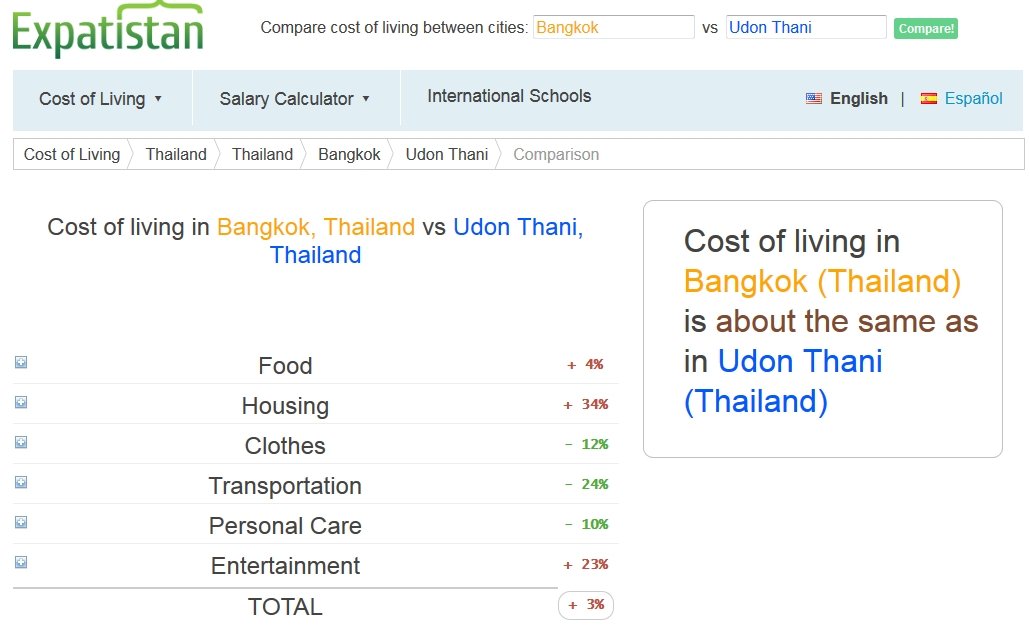
Task: Go to Udon Thani breadcrumb link
Action: 447,154
